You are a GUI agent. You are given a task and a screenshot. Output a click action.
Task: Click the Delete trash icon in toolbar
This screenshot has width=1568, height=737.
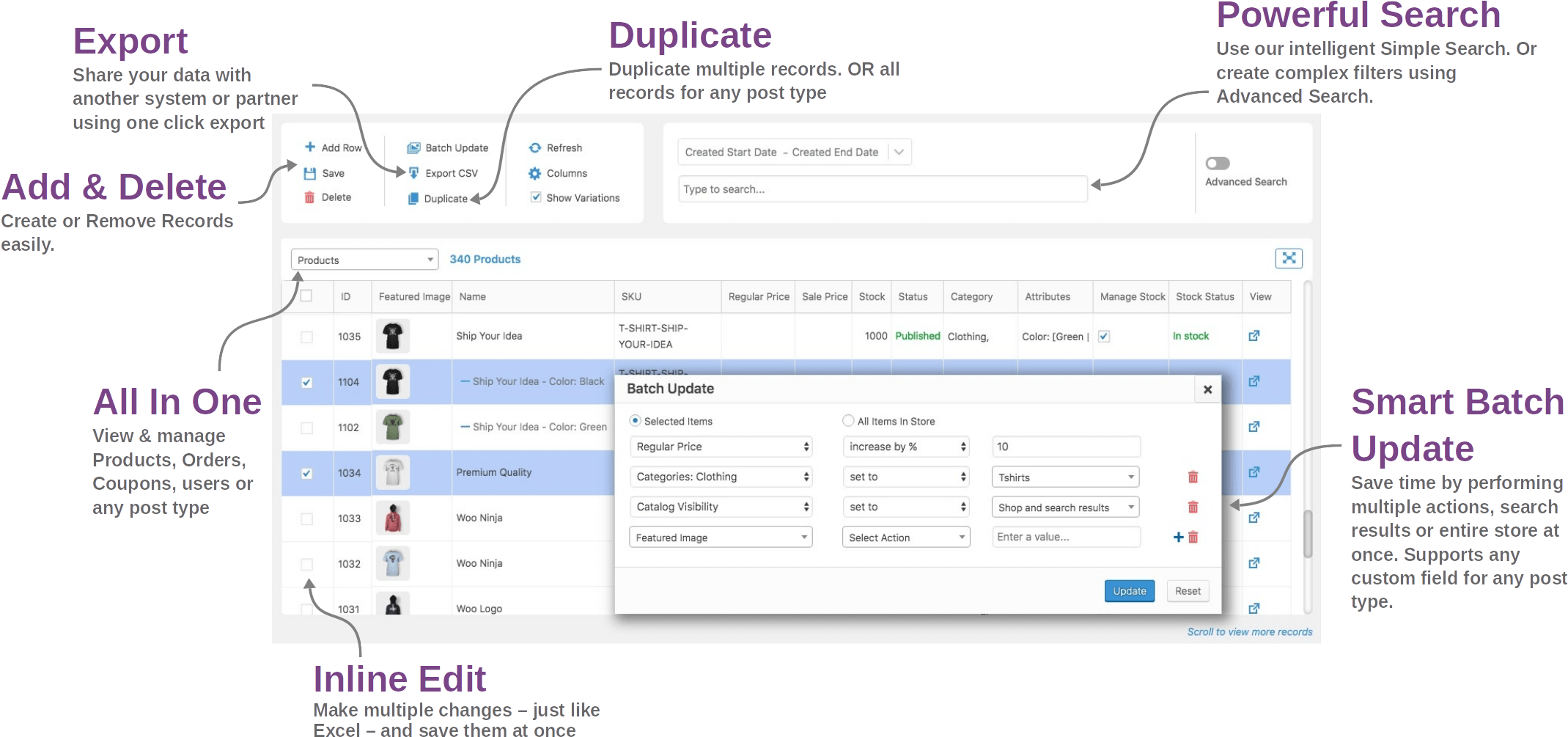pyautogui.click(x=309, y=197)
